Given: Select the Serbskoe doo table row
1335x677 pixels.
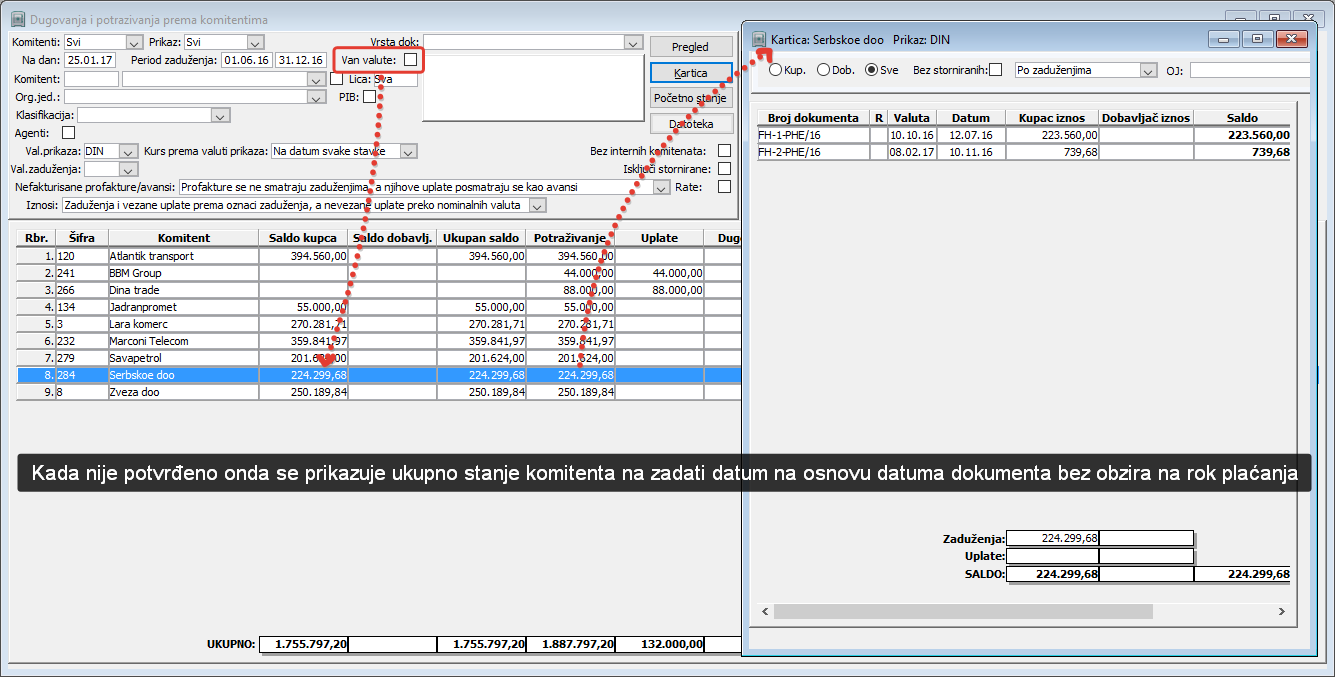Looking at the screenshot, I should tap(379, 375).
